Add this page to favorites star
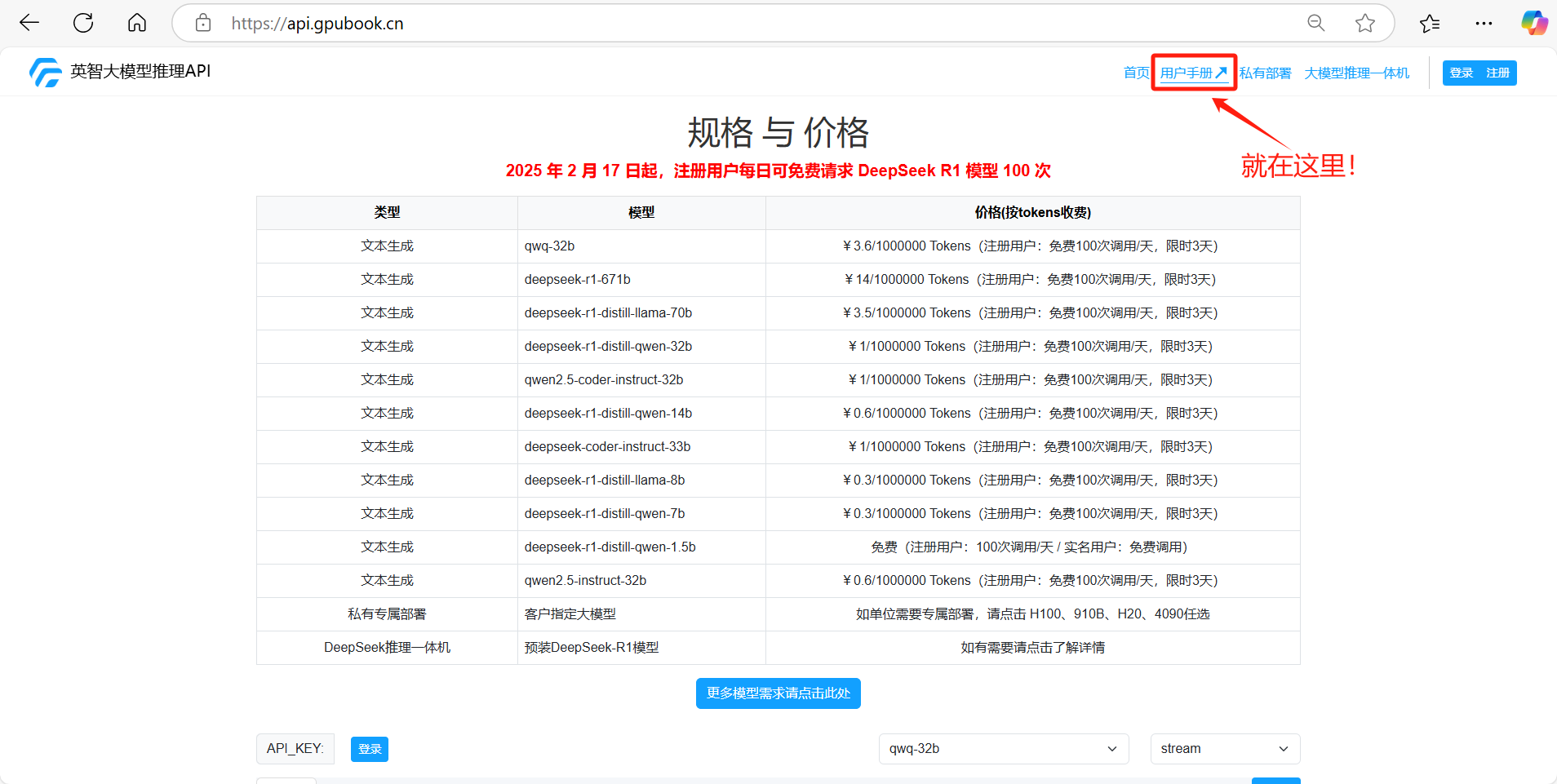1557x784 pixels. [x=1365, y=23]
